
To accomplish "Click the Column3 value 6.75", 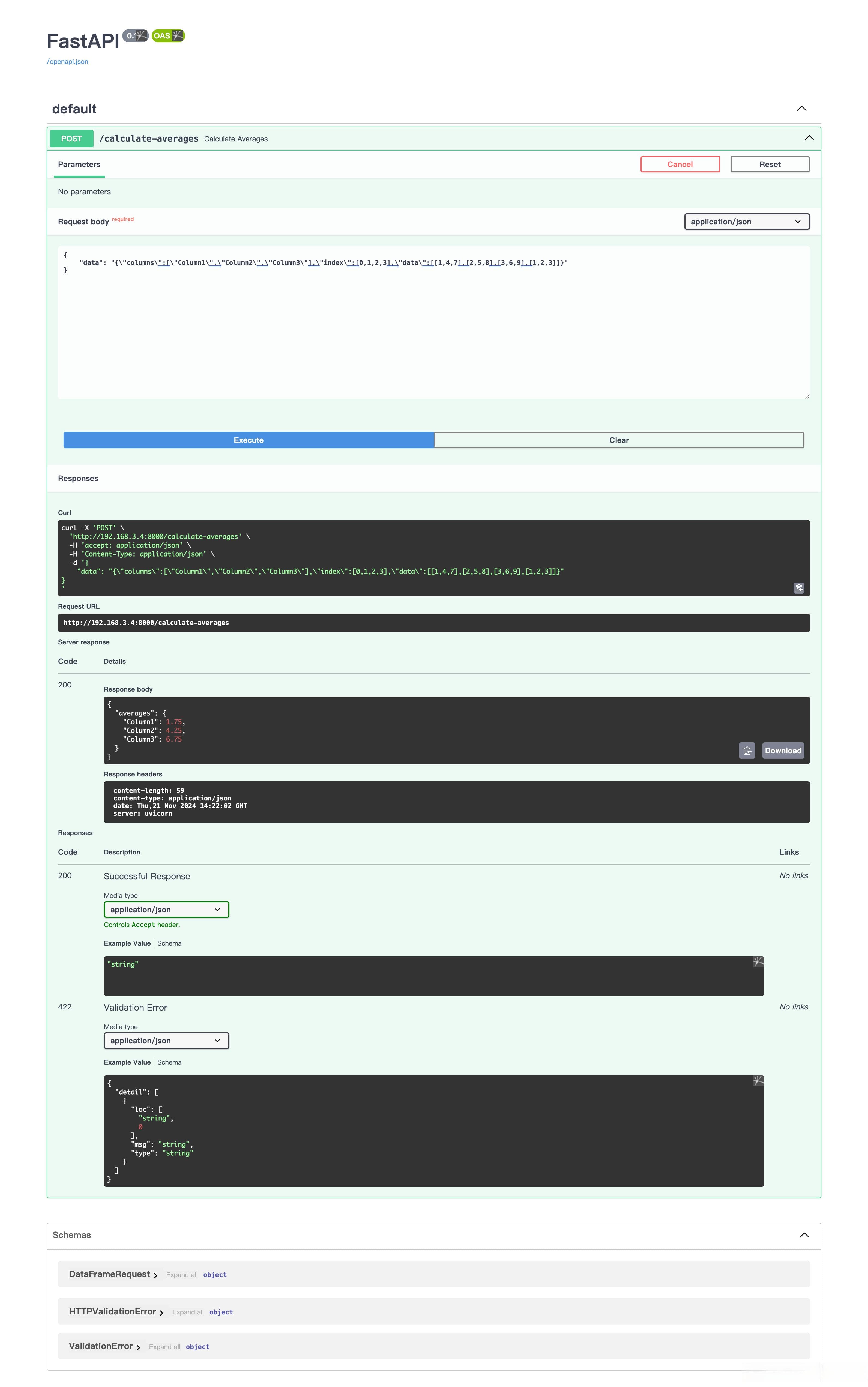I will 174,739.
